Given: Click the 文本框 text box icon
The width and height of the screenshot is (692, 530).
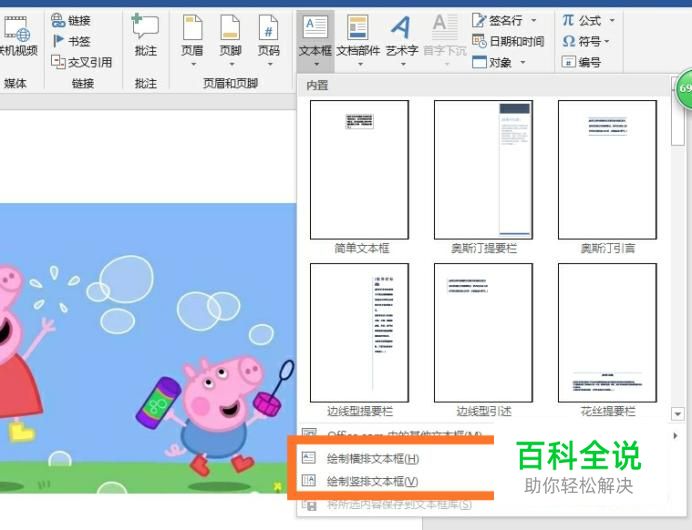Looking at the screenshot, I should point(315,27).
